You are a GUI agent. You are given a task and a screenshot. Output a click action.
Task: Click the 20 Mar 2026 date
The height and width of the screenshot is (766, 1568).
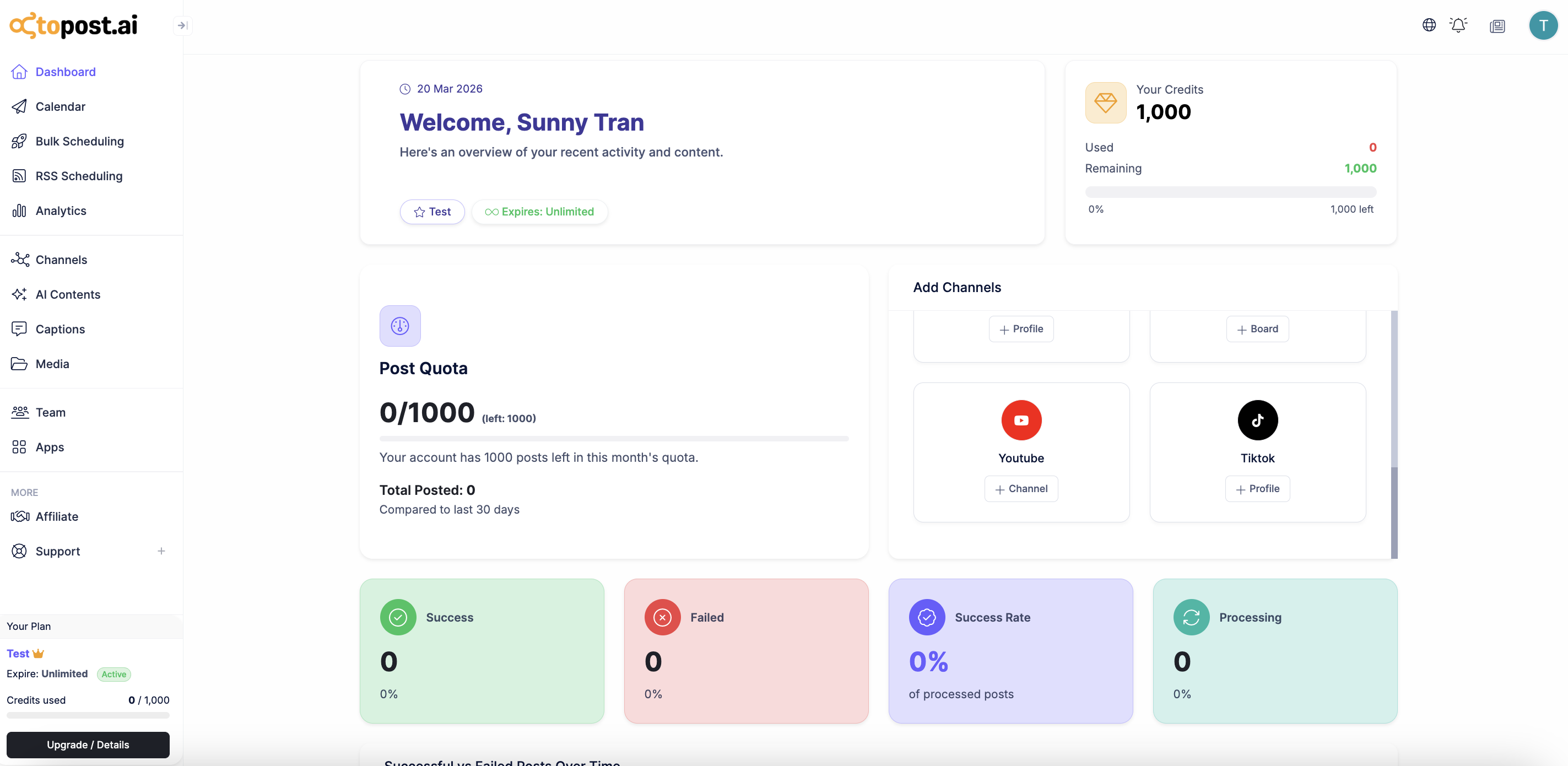point(449,89)
